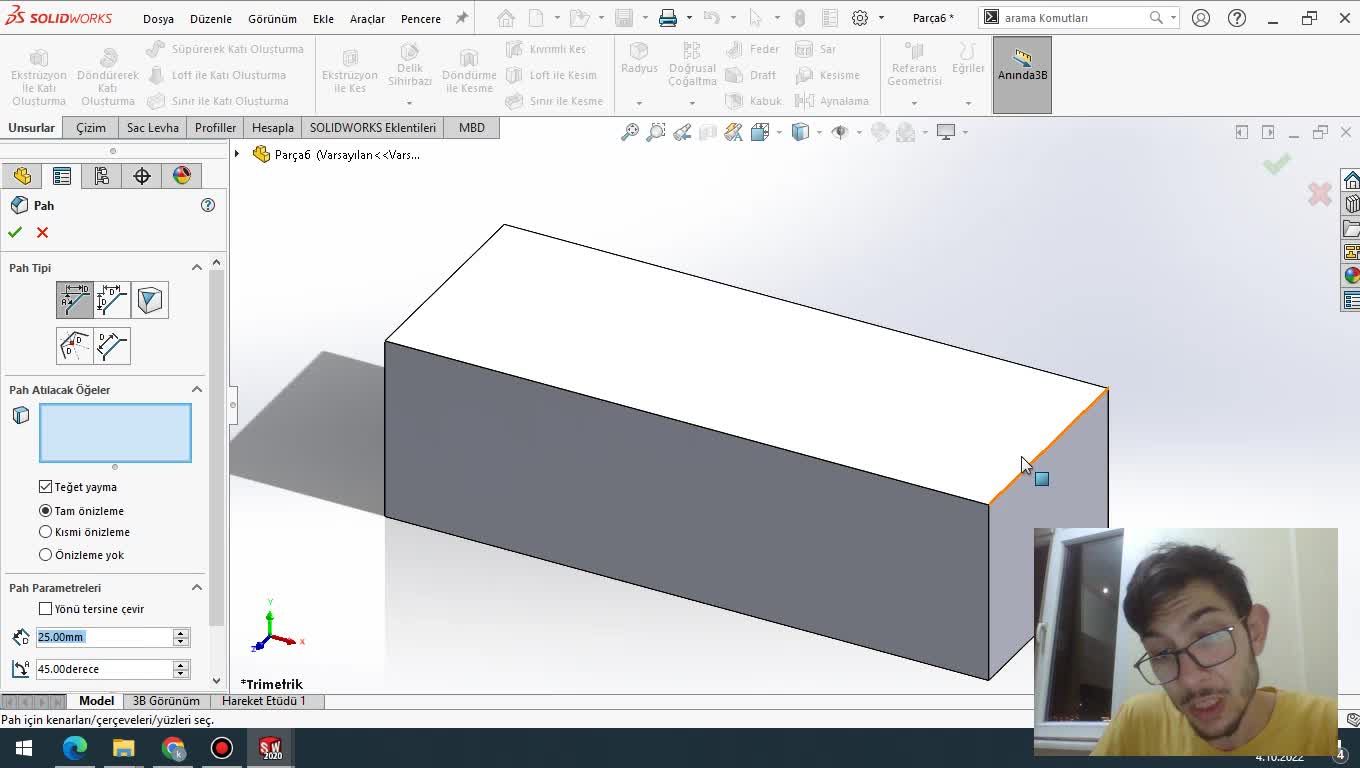Image resolution: width=1360 pixels, height=768 pixels.
Task: Select the Distance Distance chamfer type icon
Action: point(112,300)
